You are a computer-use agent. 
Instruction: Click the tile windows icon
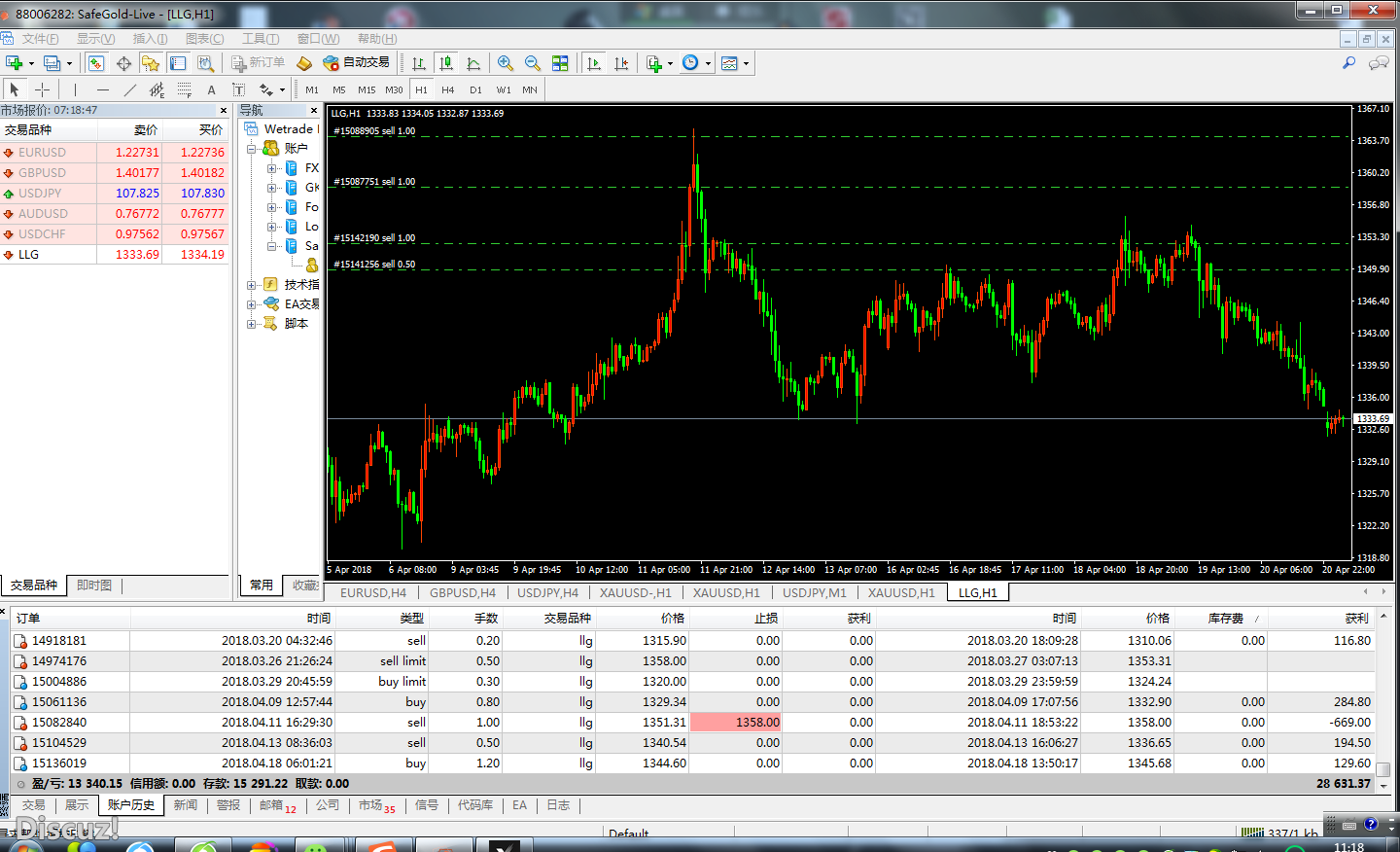pos(560,63)
